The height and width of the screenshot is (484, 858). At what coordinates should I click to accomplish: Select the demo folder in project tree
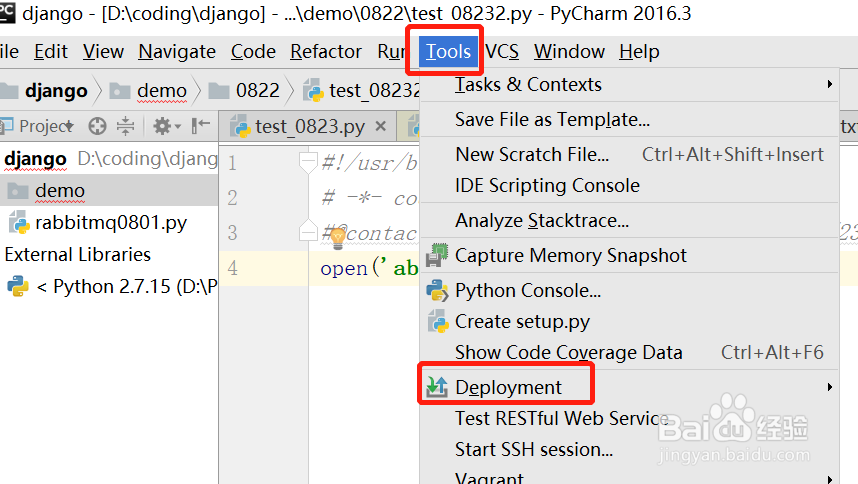(x=60, y=190)
